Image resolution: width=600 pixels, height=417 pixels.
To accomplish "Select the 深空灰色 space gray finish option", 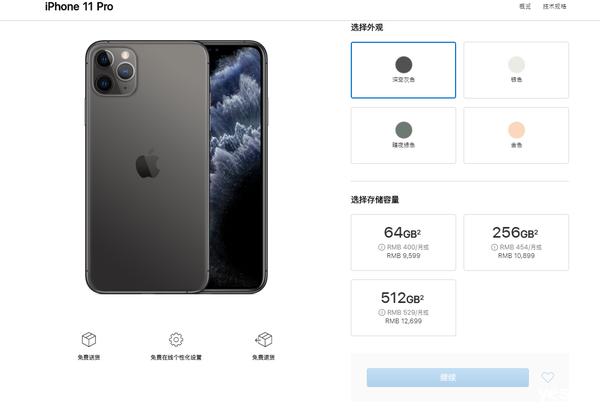I will (x=403, y=70).
